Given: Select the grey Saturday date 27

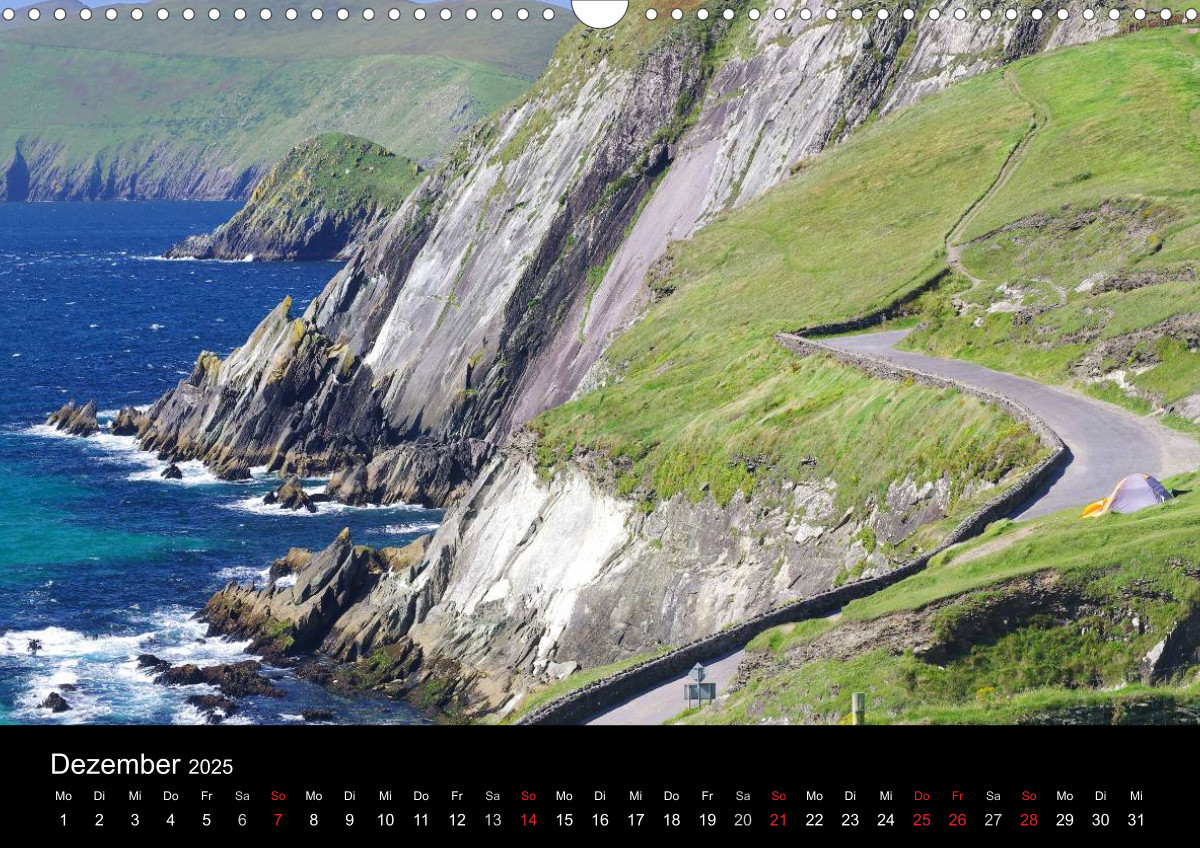Looking at the screenshot, I should point(993,820).
